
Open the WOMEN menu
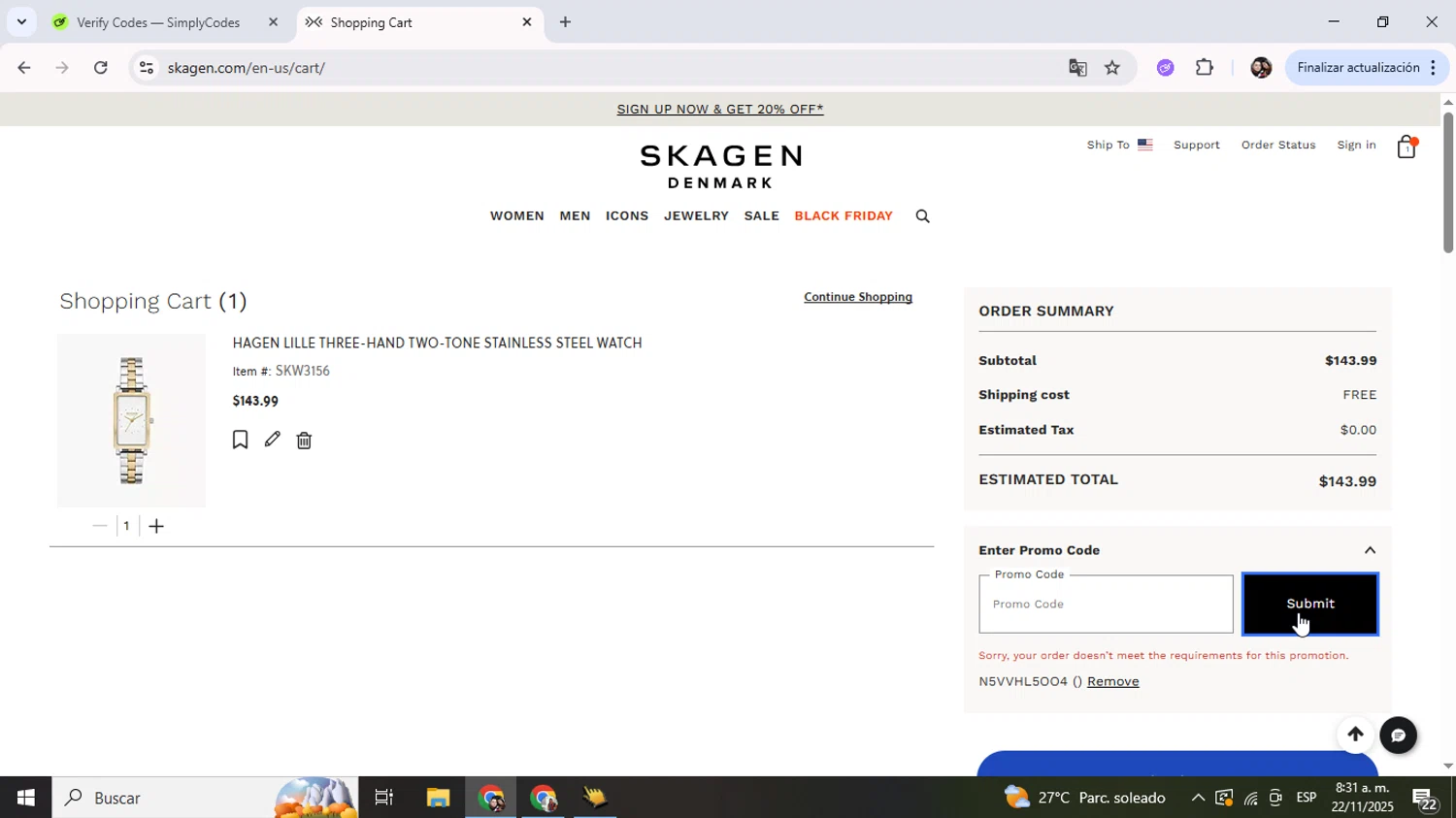click(516, 215)
